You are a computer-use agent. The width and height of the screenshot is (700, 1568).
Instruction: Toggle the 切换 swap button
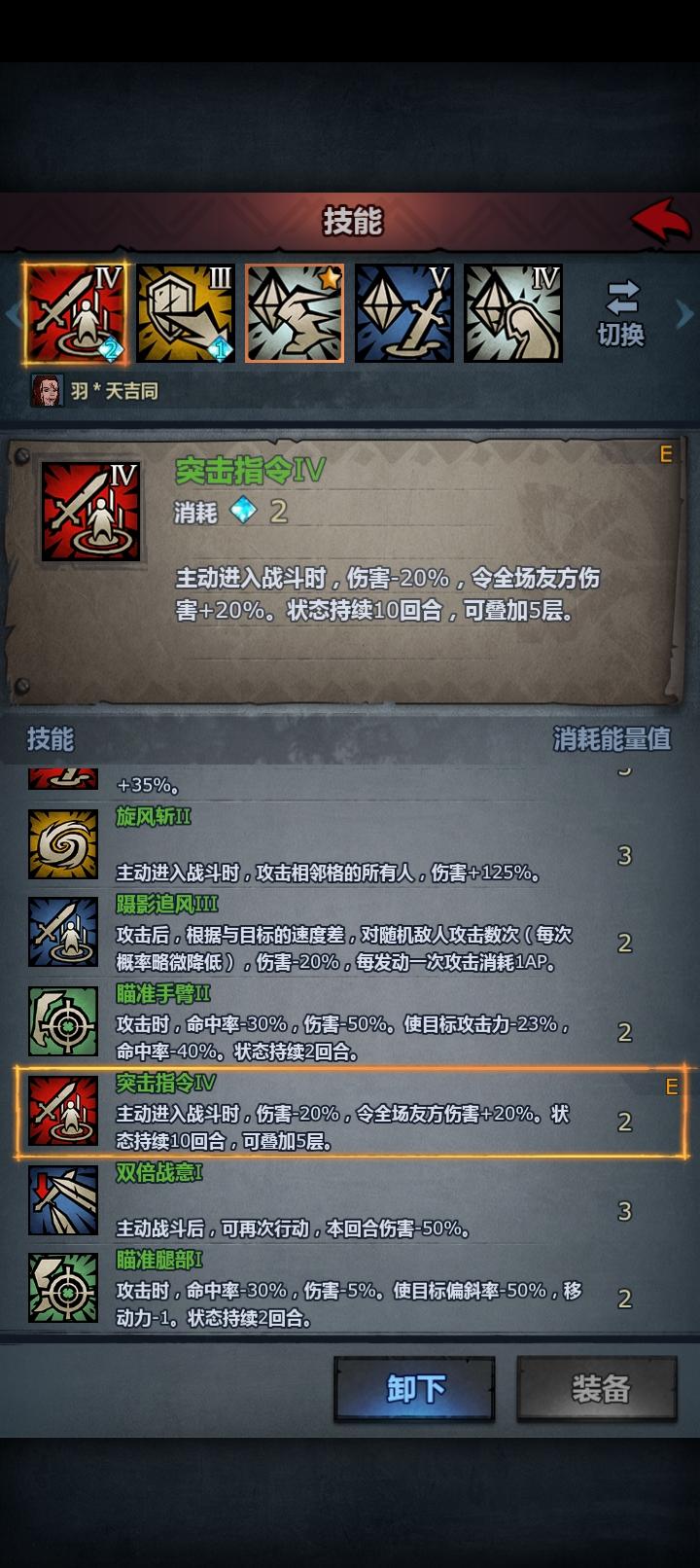point(621,313)
